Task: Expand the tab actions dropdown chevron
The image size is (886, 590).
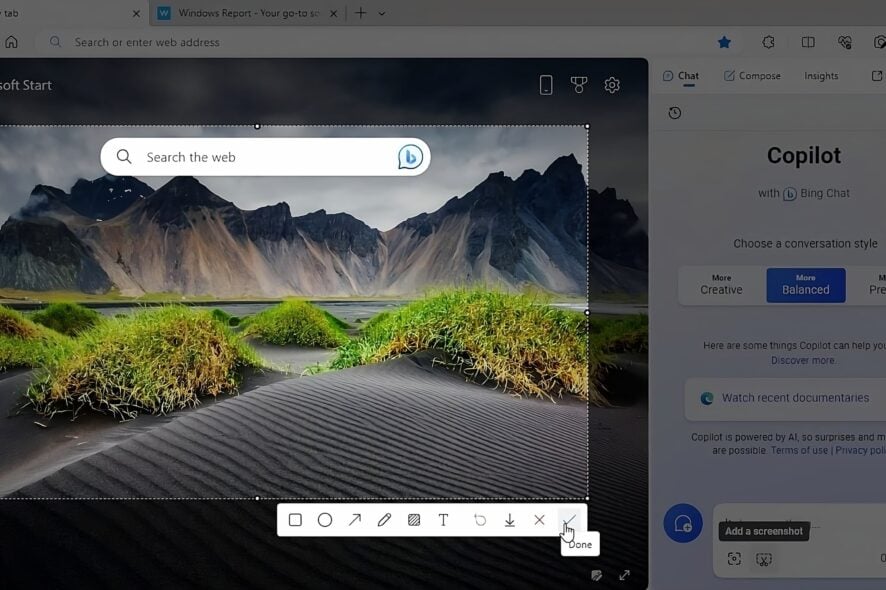Action: (x=382, y=14)
